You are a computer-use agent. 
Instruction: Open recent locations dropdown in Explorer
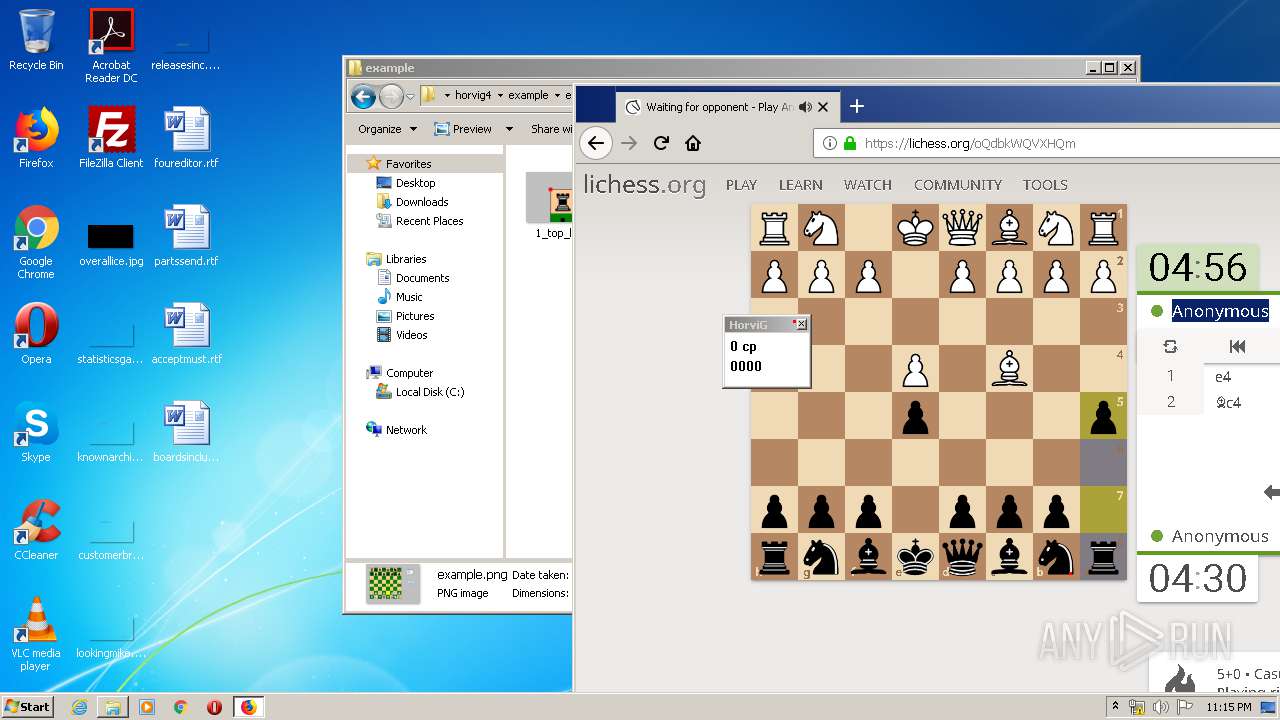click(x=410, y=97)
